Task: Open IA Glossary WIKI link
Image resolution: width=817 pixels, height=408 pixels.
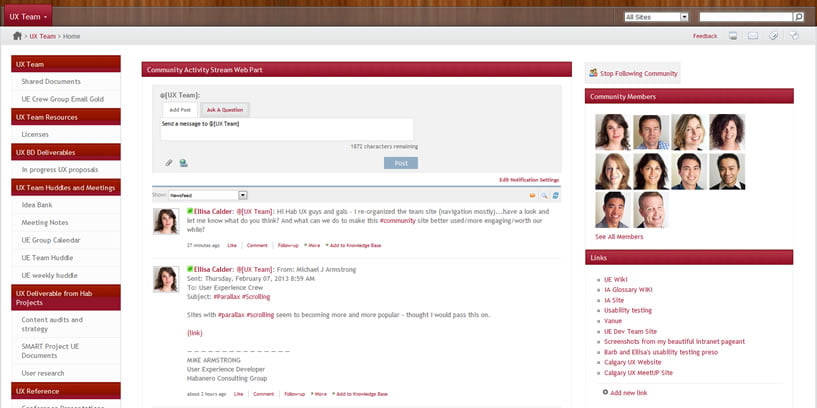Action: click(628, 290)
